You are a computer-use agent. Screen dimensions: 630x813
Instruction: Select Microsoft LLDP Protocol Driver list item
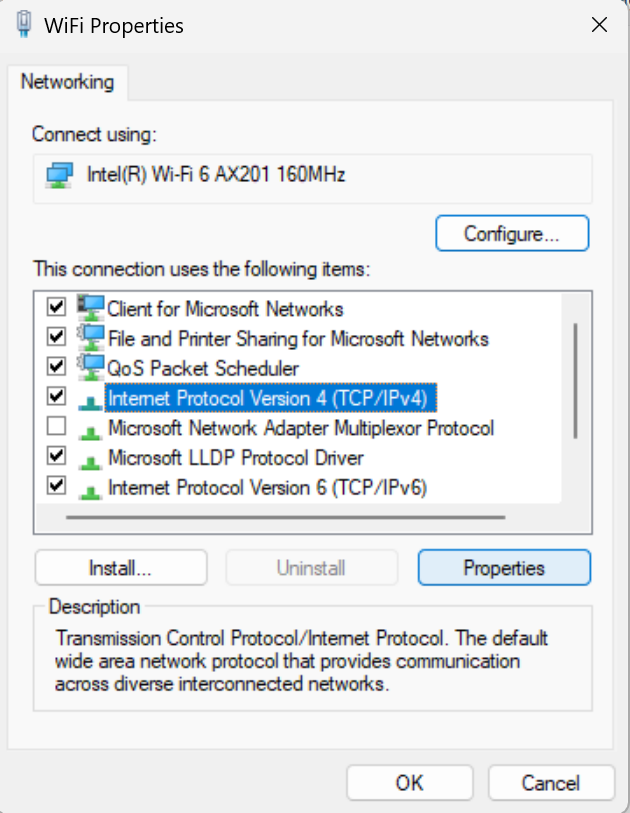[235, 458]
